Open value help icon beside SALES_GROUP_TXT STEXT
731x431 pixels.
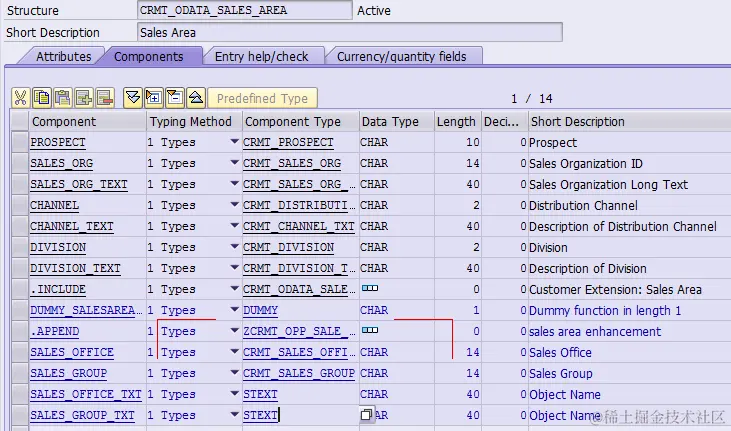coord(366,415)
